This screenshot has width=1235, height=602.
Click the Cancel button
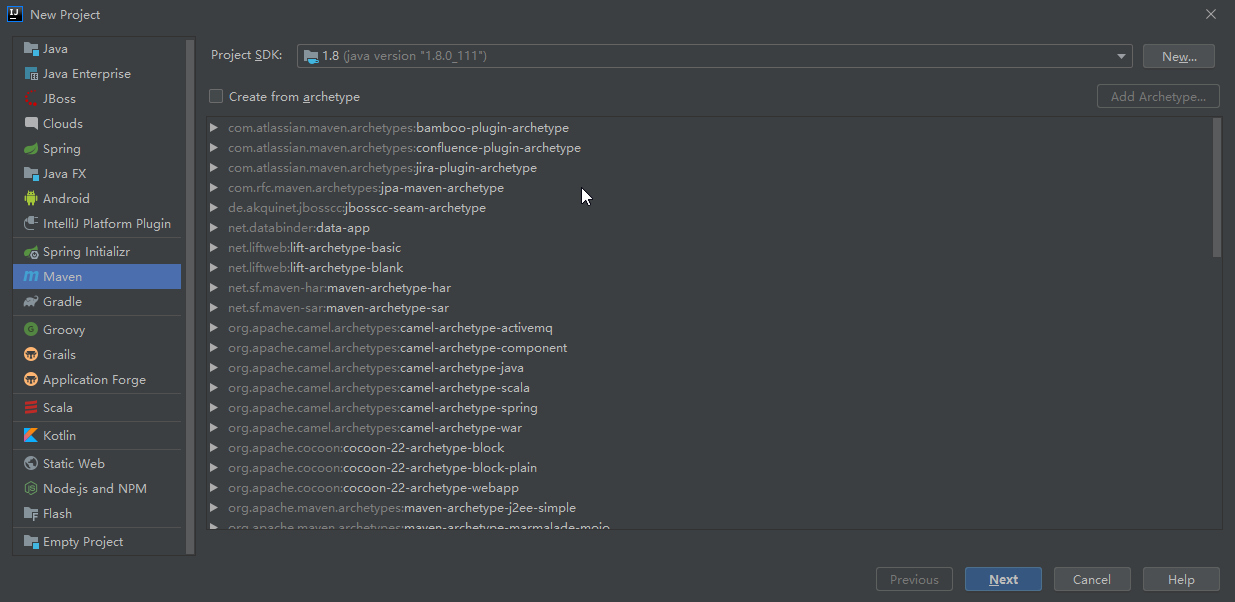[x=1092, y=579]
